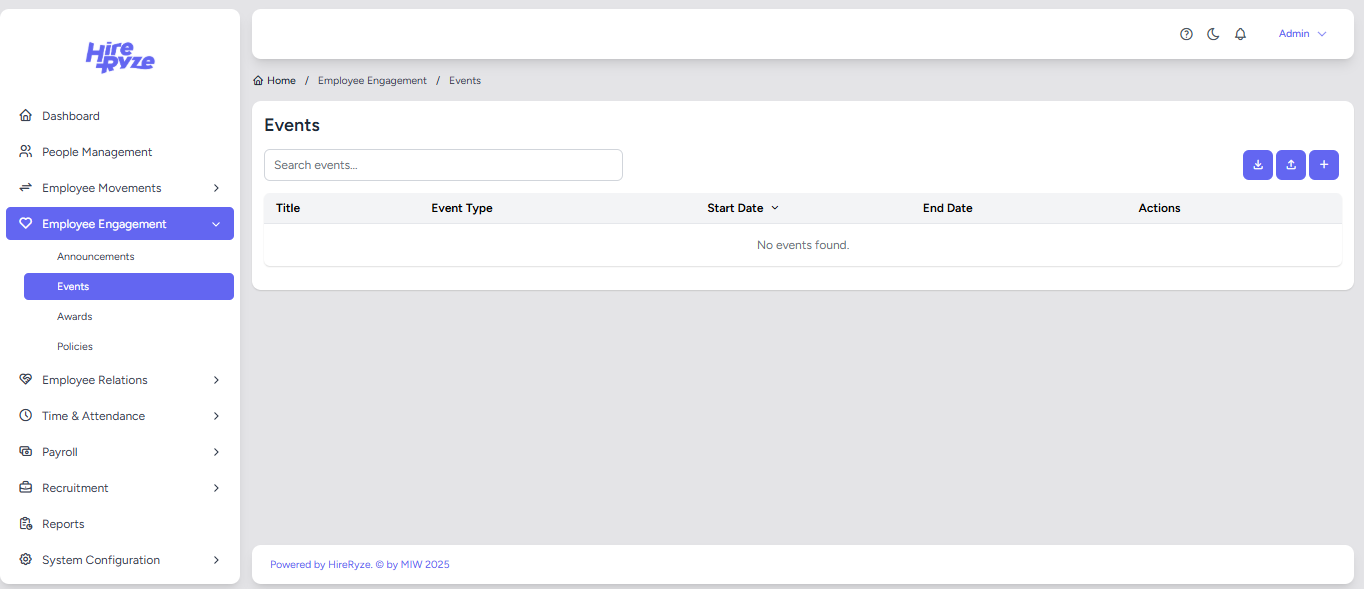Open Policies under Employee Engagement

[x=75, y=347]
